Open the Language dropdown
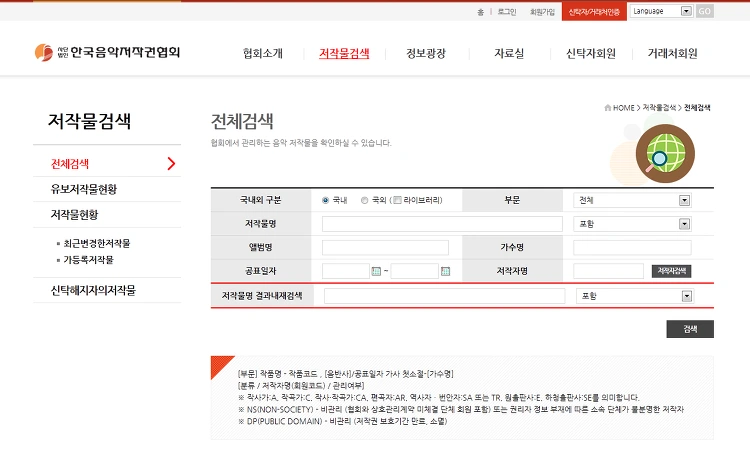This screenshot has width=750, height=455. point(661,11)
